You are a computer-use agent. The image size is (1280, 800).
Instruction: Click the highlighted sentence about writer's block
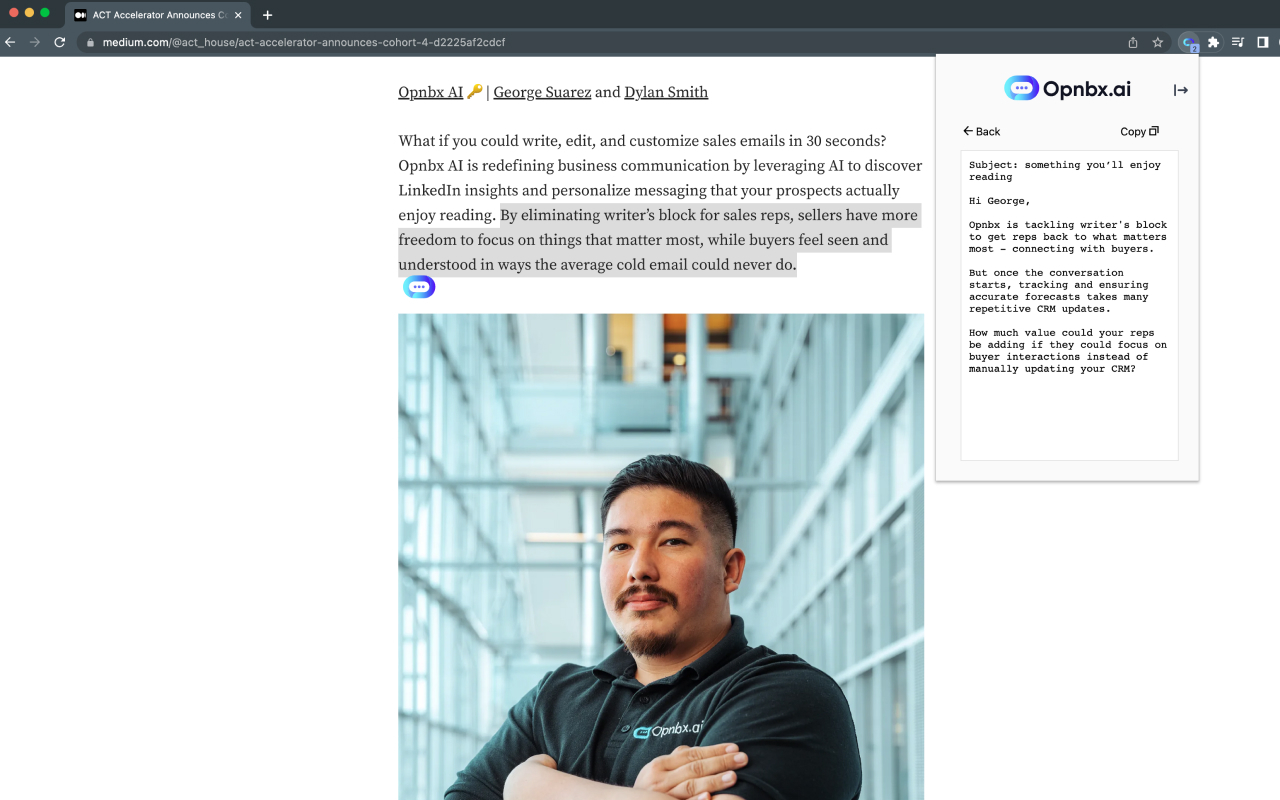pos(658,240)
